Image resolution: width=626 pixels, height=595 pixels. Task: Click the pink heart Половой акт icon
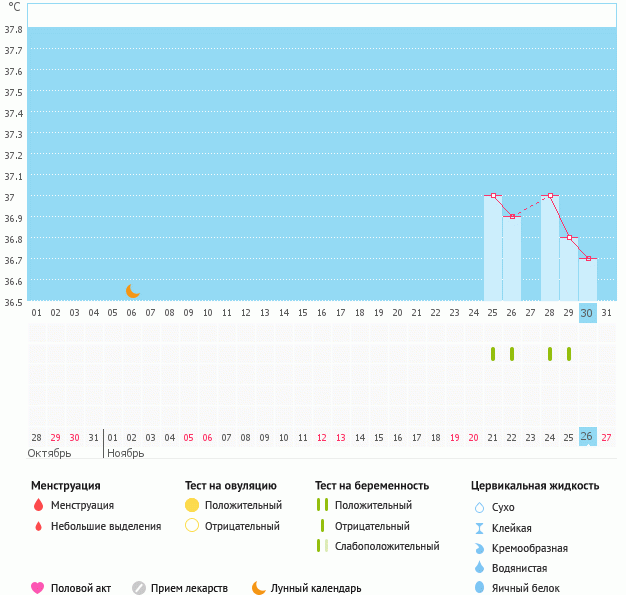tap(38, 588)
